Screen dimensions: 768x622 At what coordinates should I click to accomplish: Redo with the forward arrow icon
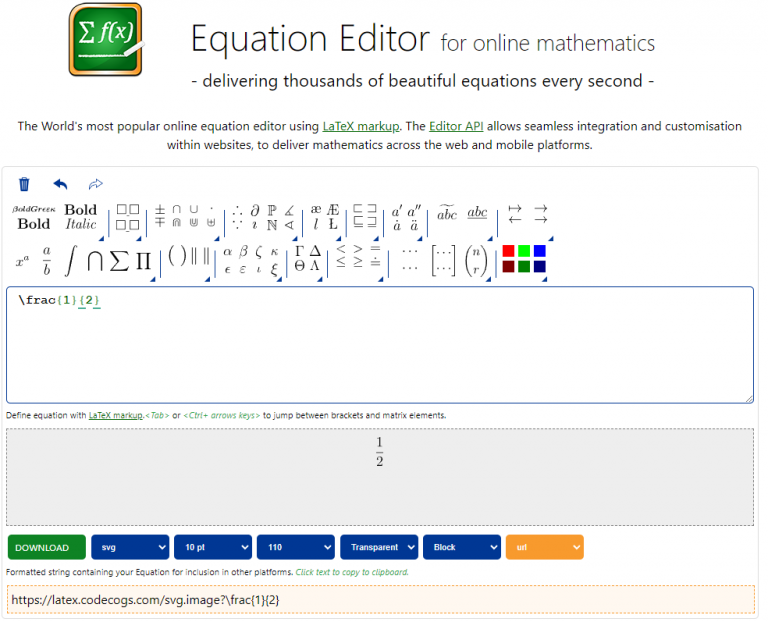(x=96, y=184)
